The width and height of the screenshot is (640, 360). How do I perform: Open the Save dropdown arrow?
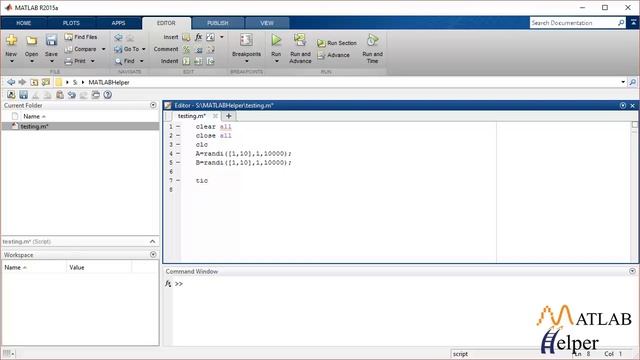[x=51, y=61]
